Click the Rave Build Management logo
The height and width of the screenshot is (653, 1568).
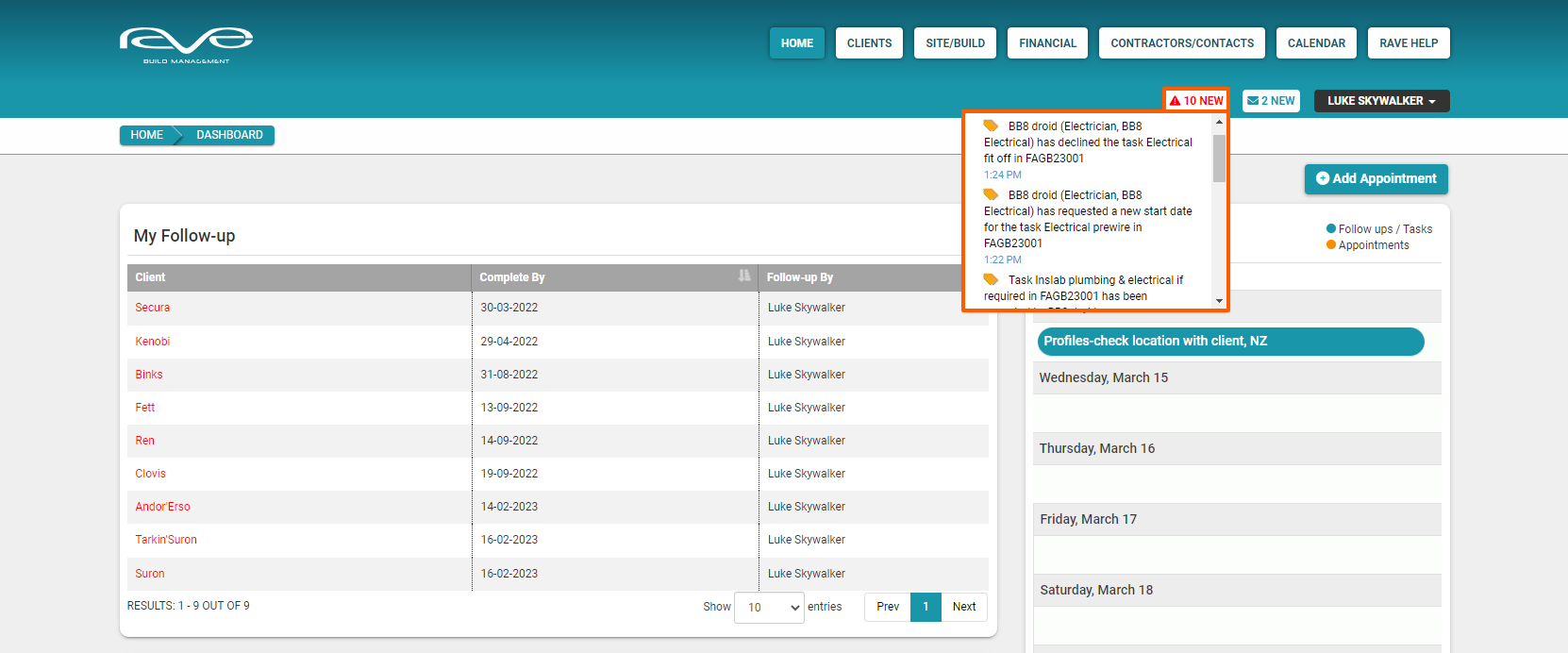[x=186, y=44]
